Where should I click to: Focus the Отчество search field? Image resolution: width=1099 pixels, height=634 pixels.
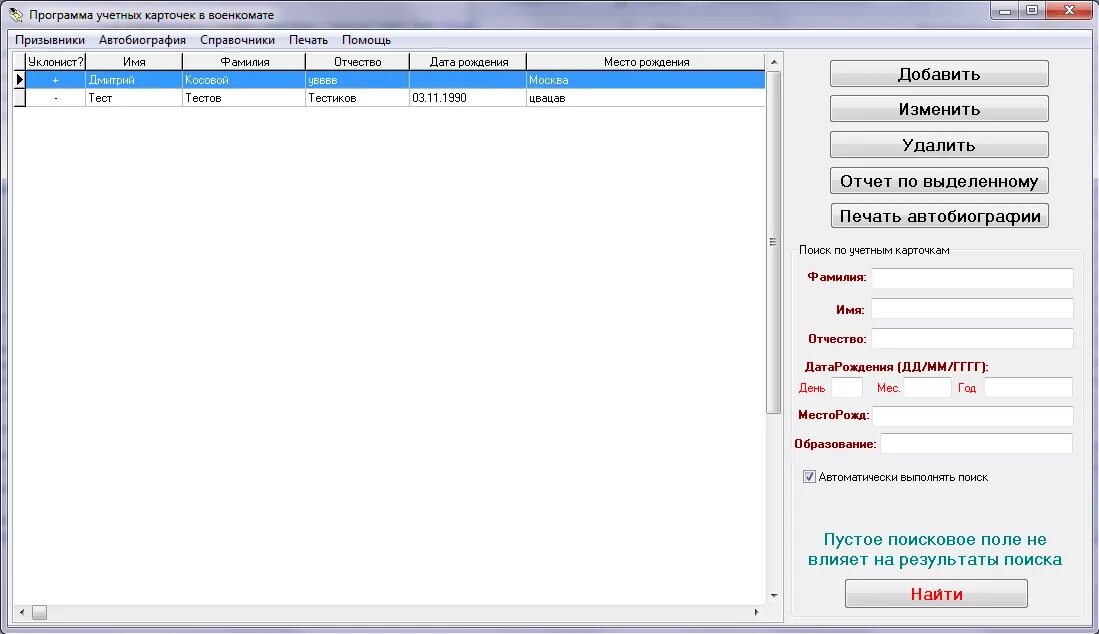coord(972,338)
